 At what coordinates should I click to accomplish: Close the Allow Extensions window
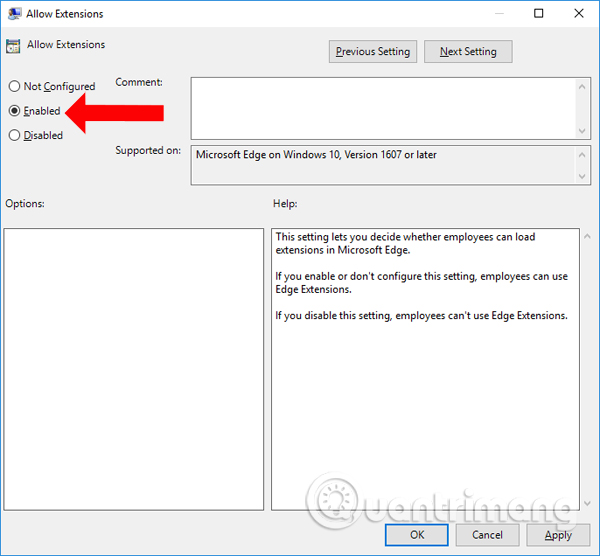pyautogui.click(x=579, y=13)
